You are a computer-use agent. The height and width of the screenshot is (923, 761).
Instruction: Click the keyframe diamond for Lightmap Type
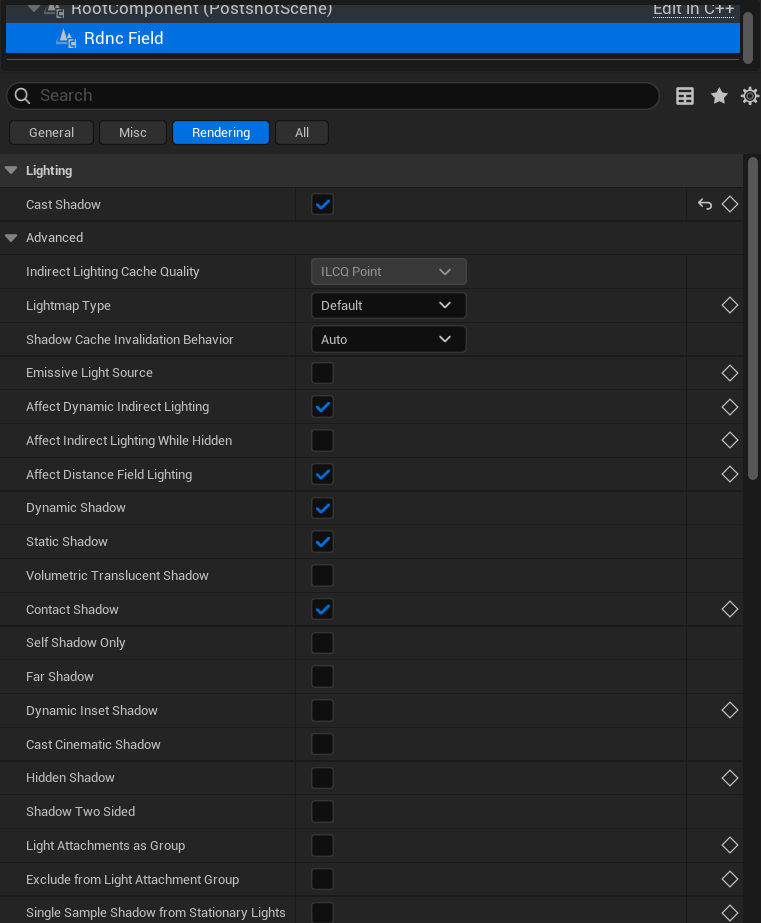730,305
